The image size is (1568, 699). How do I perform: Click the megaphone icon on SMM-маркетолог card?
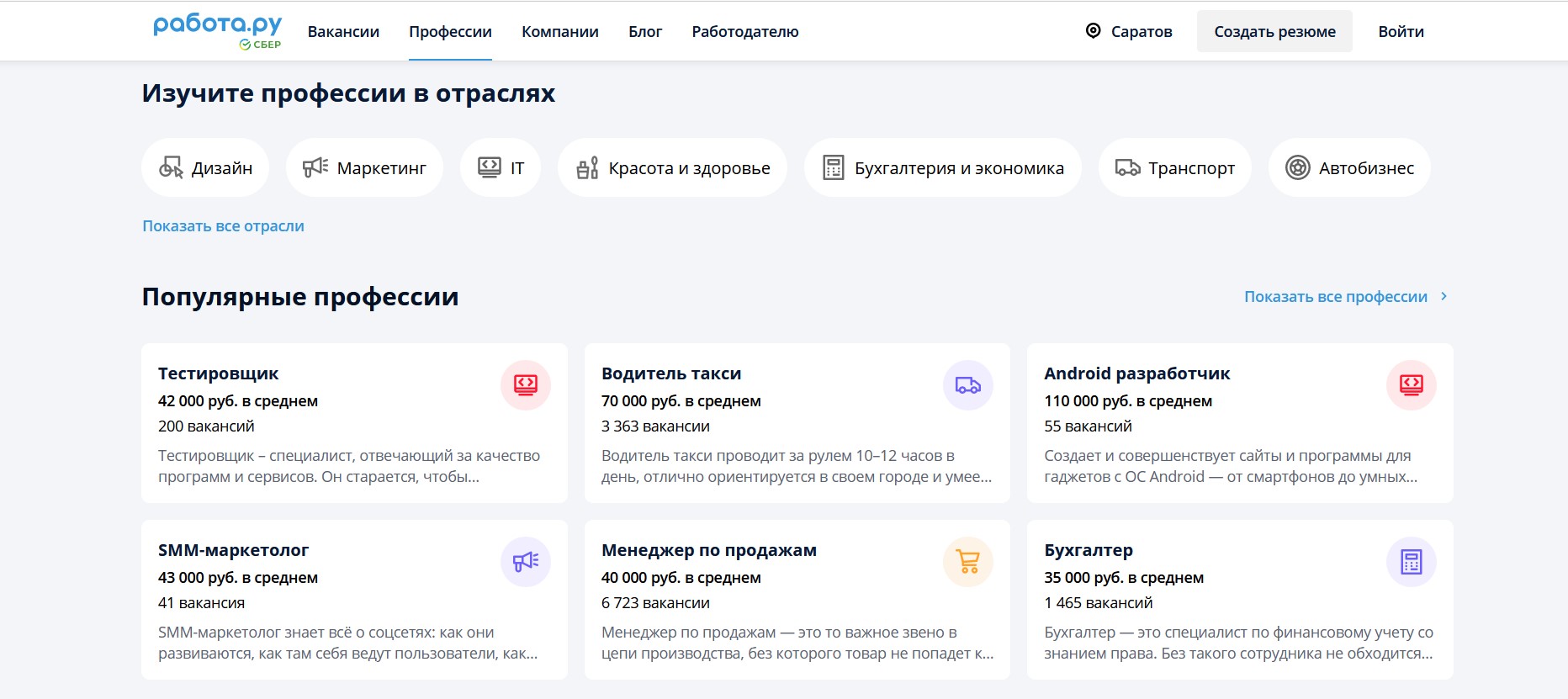click(526, 562)
